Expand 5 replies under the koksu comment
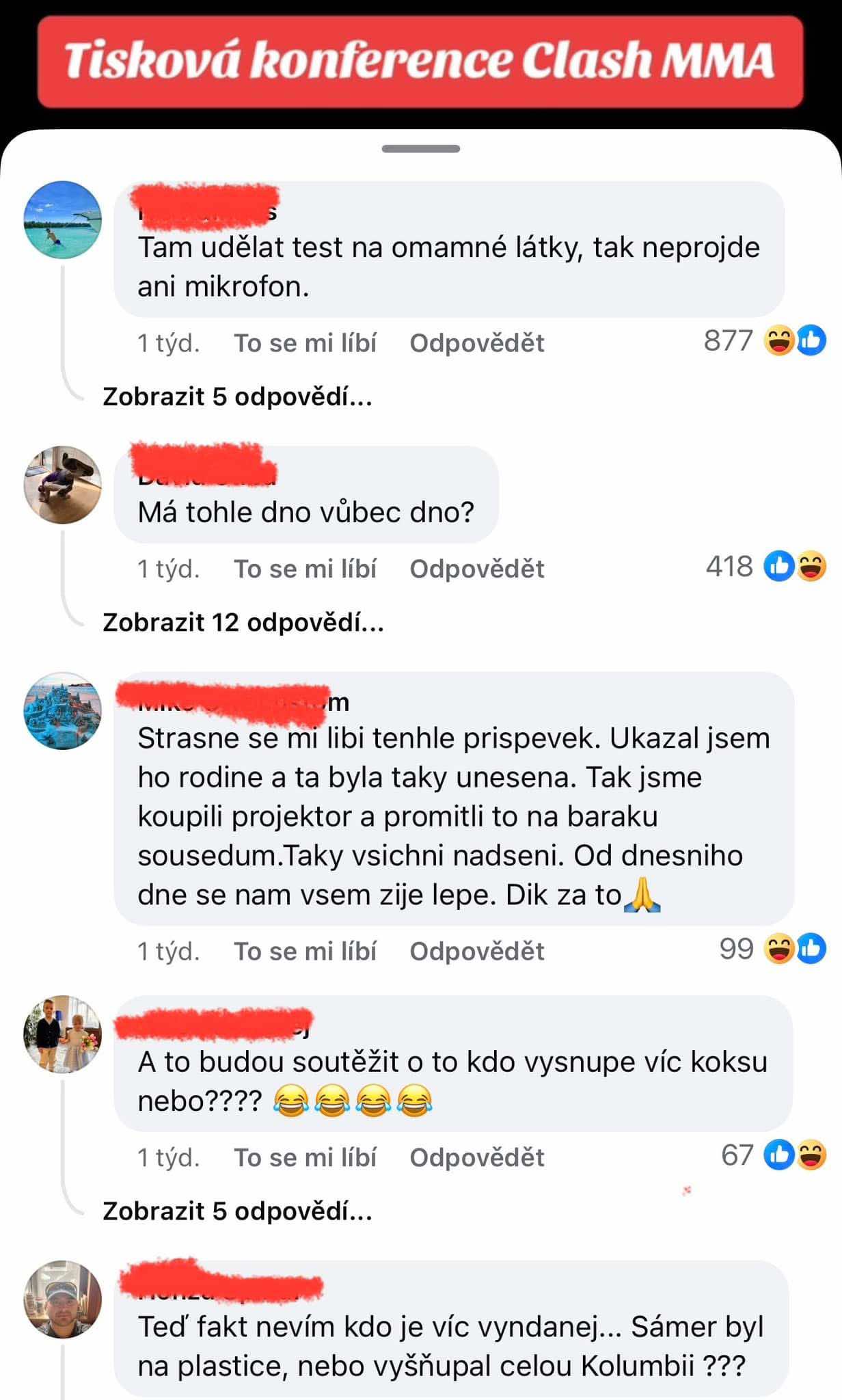Screen dimensions: 842x1400 237,1211
